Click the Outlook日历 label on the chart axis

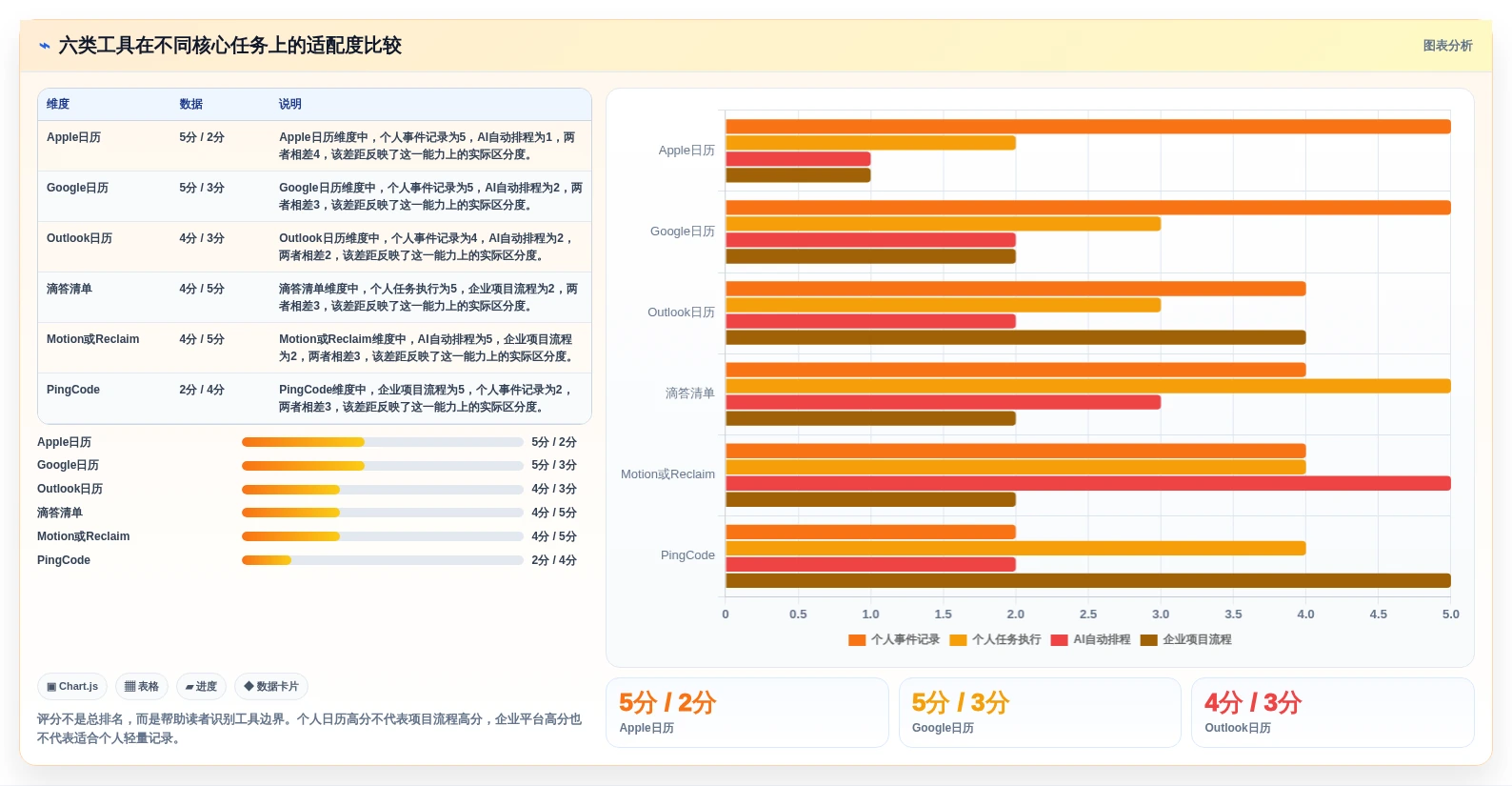point(681,312)
